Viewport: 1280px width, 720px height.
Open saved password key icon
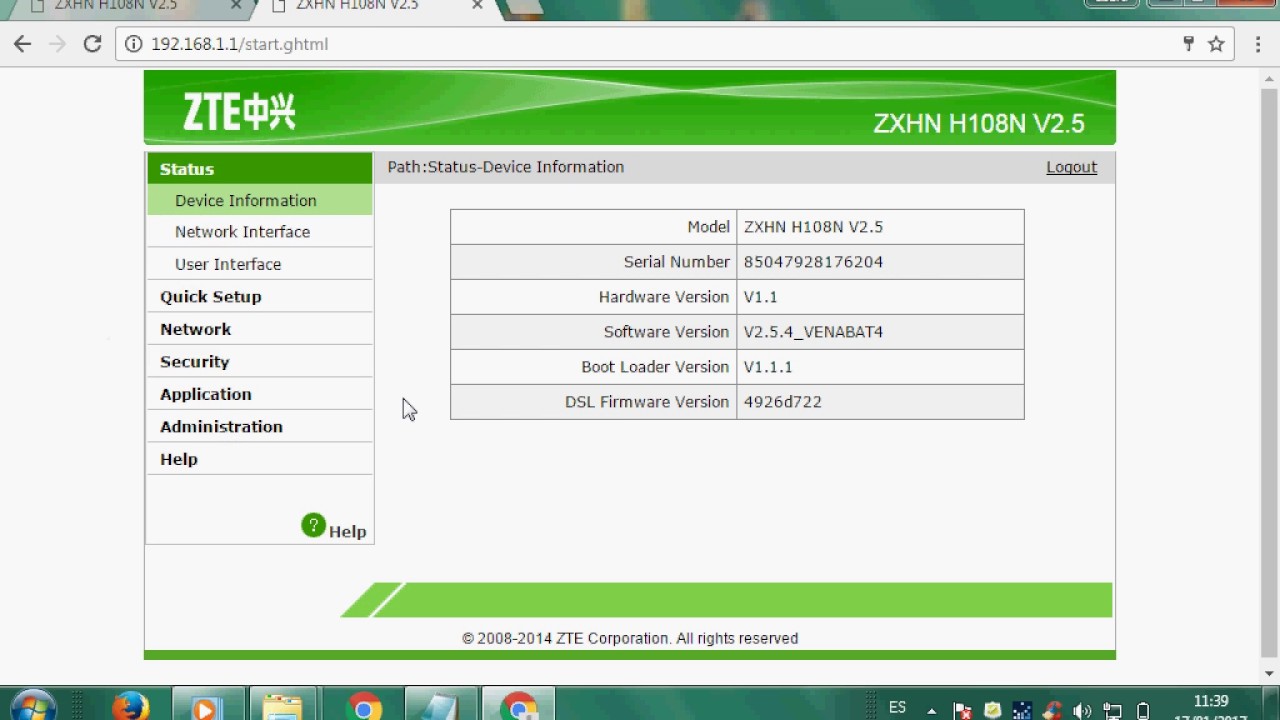(1188, 44)
